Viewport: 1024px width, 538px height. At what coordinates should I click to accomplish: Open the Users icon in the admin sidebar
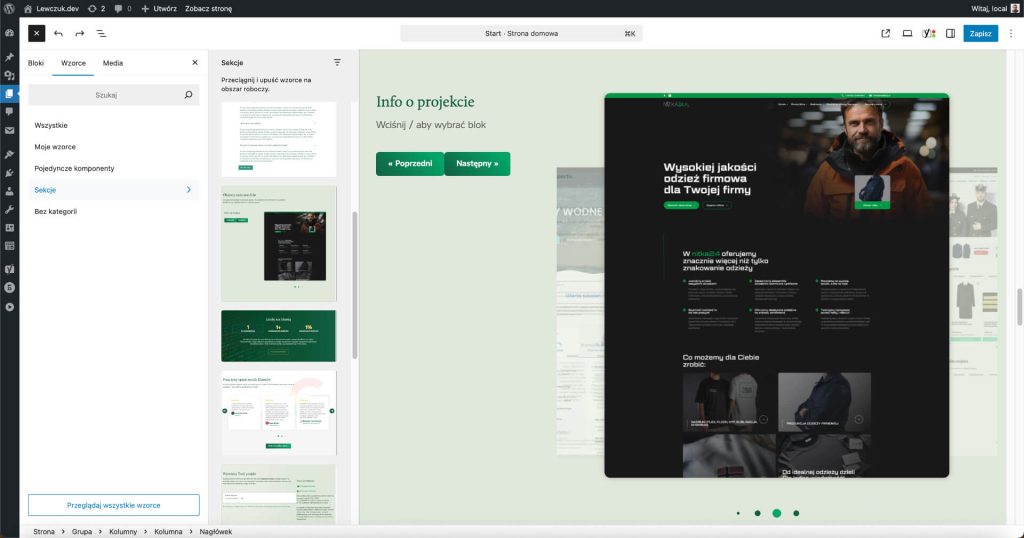9,191
